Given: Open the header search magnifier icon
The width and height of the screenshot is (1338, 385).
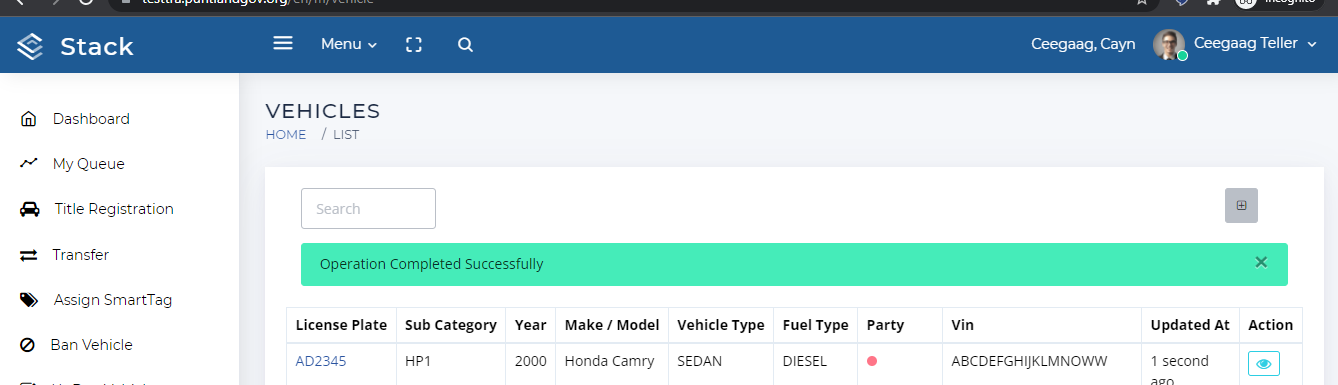Looking at the screenshot, I should coord(465,45).
